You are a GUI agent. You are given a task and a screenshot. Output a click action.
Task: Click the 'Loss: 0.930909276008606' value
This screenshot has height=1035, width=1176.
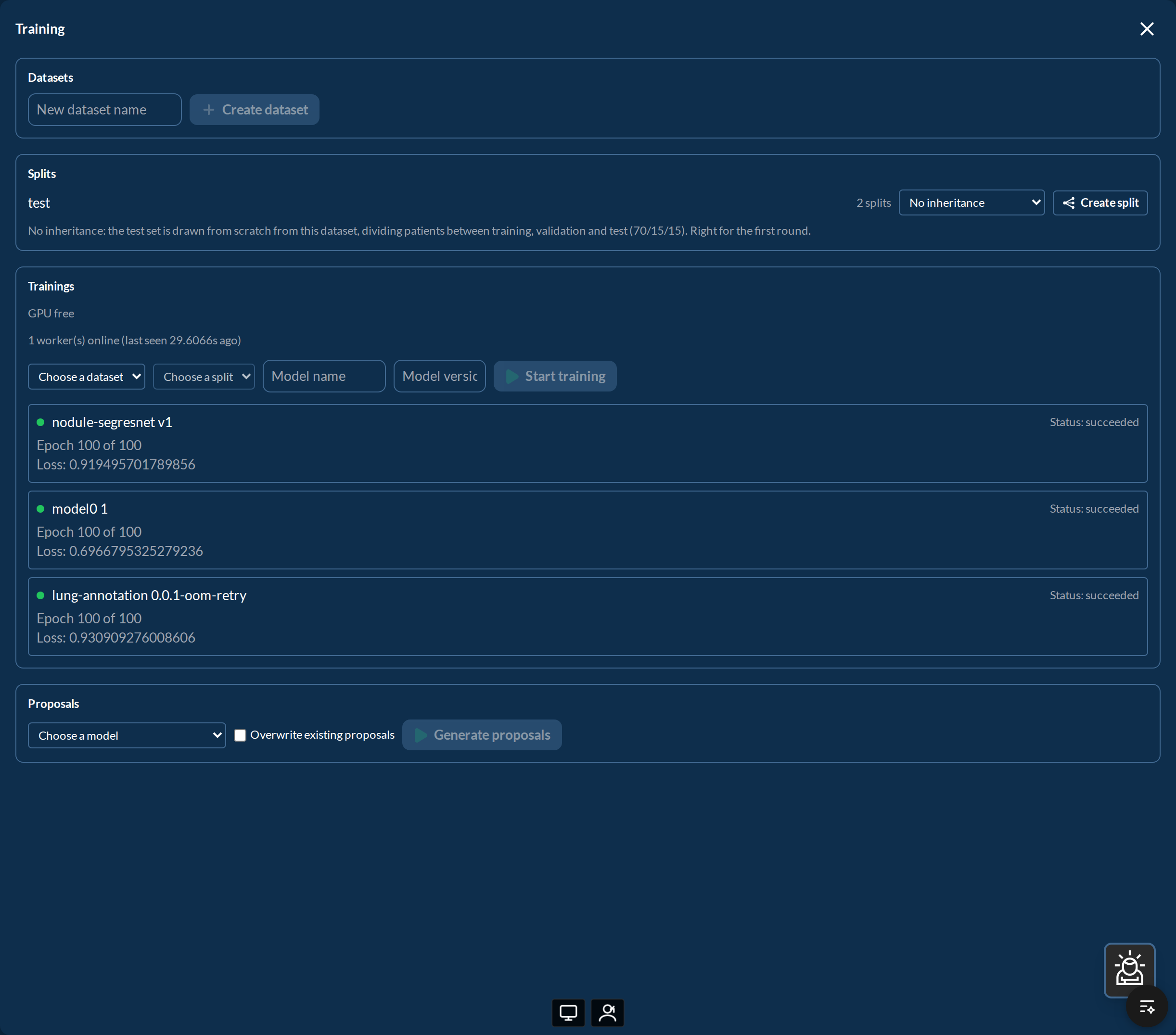pyautogui.click(x=116, y=638)
